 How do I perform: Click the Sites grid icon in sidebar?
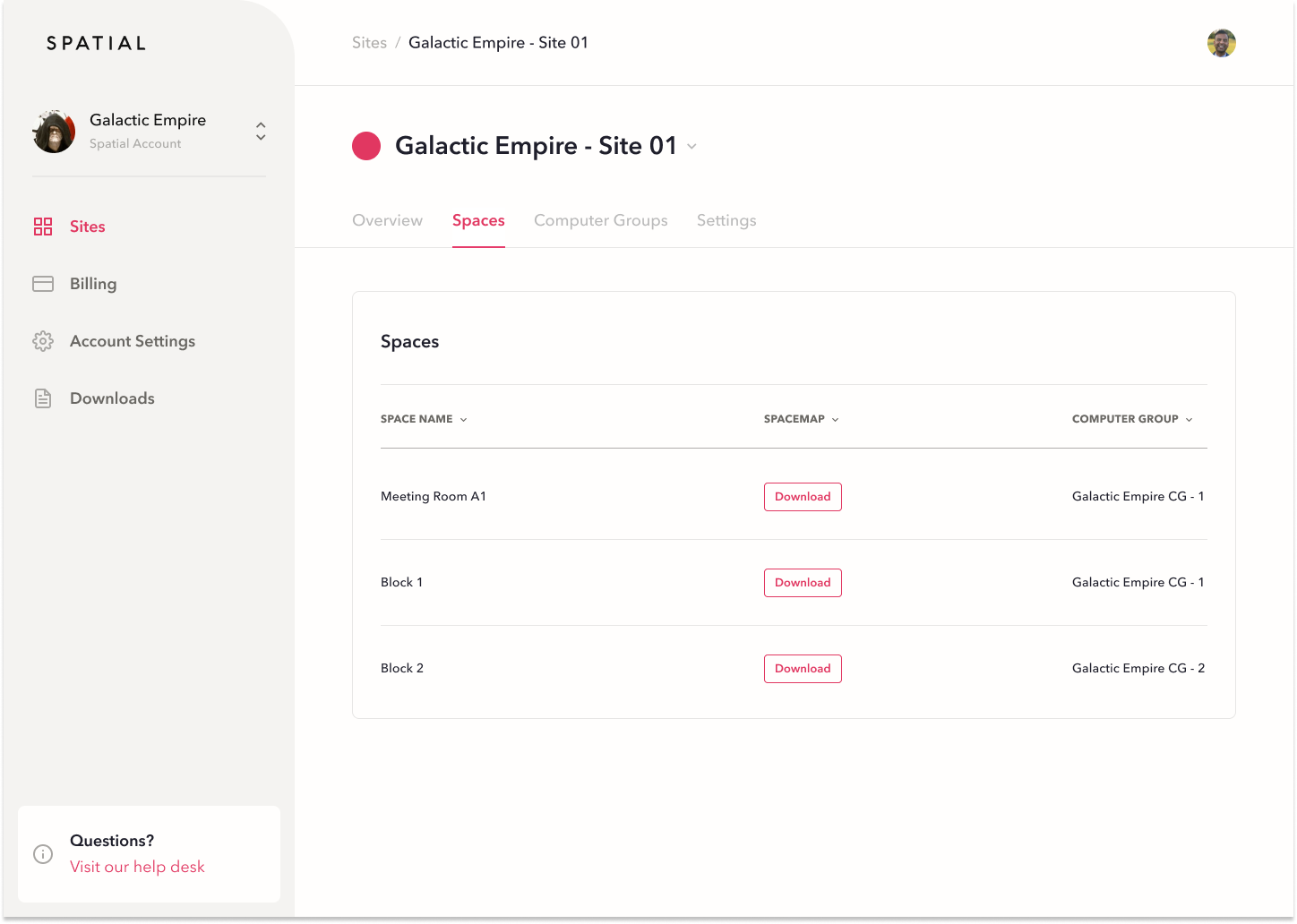[43, 227]
